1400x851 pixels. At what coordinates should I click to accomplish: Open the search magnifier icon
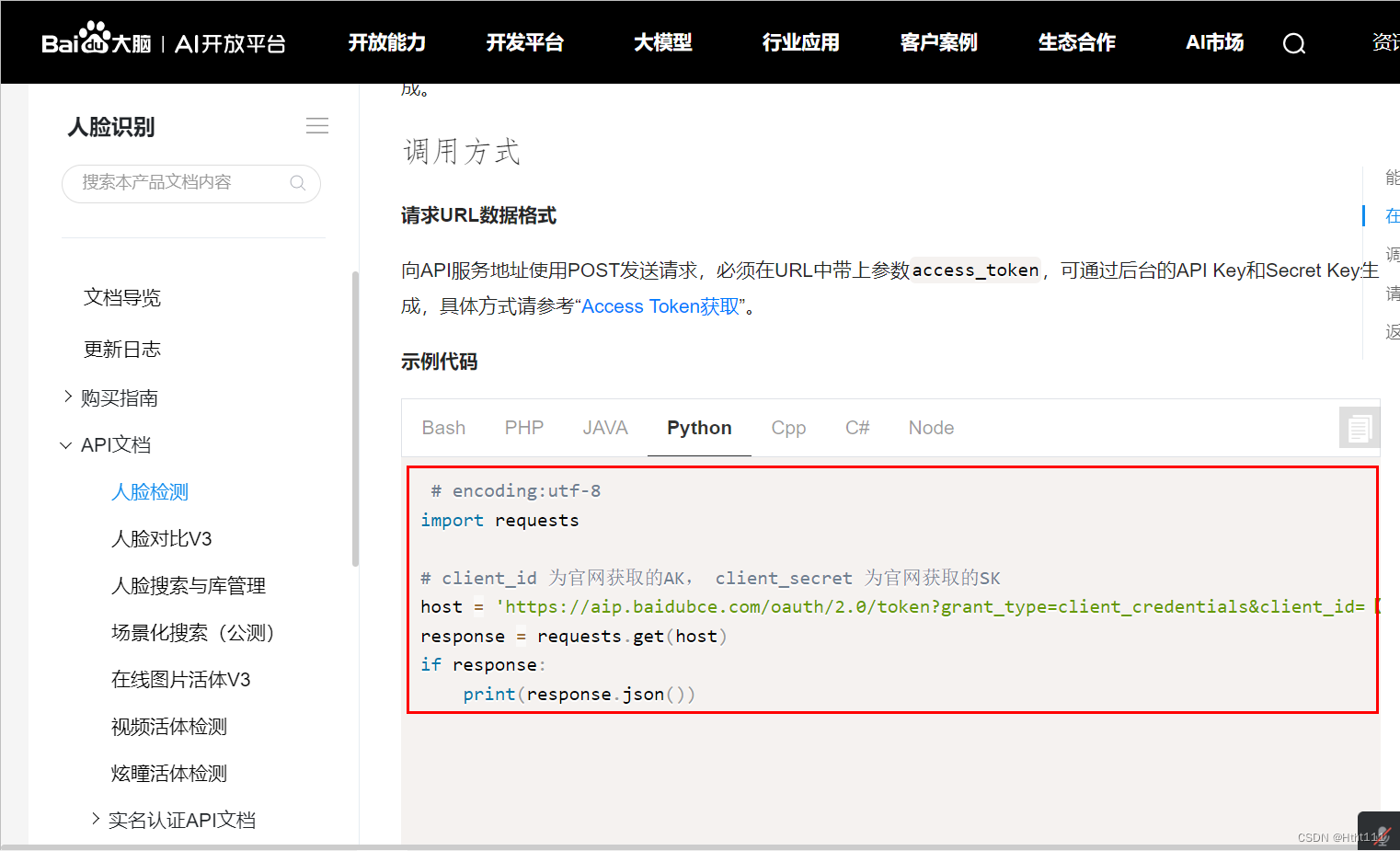(1293, 42)
